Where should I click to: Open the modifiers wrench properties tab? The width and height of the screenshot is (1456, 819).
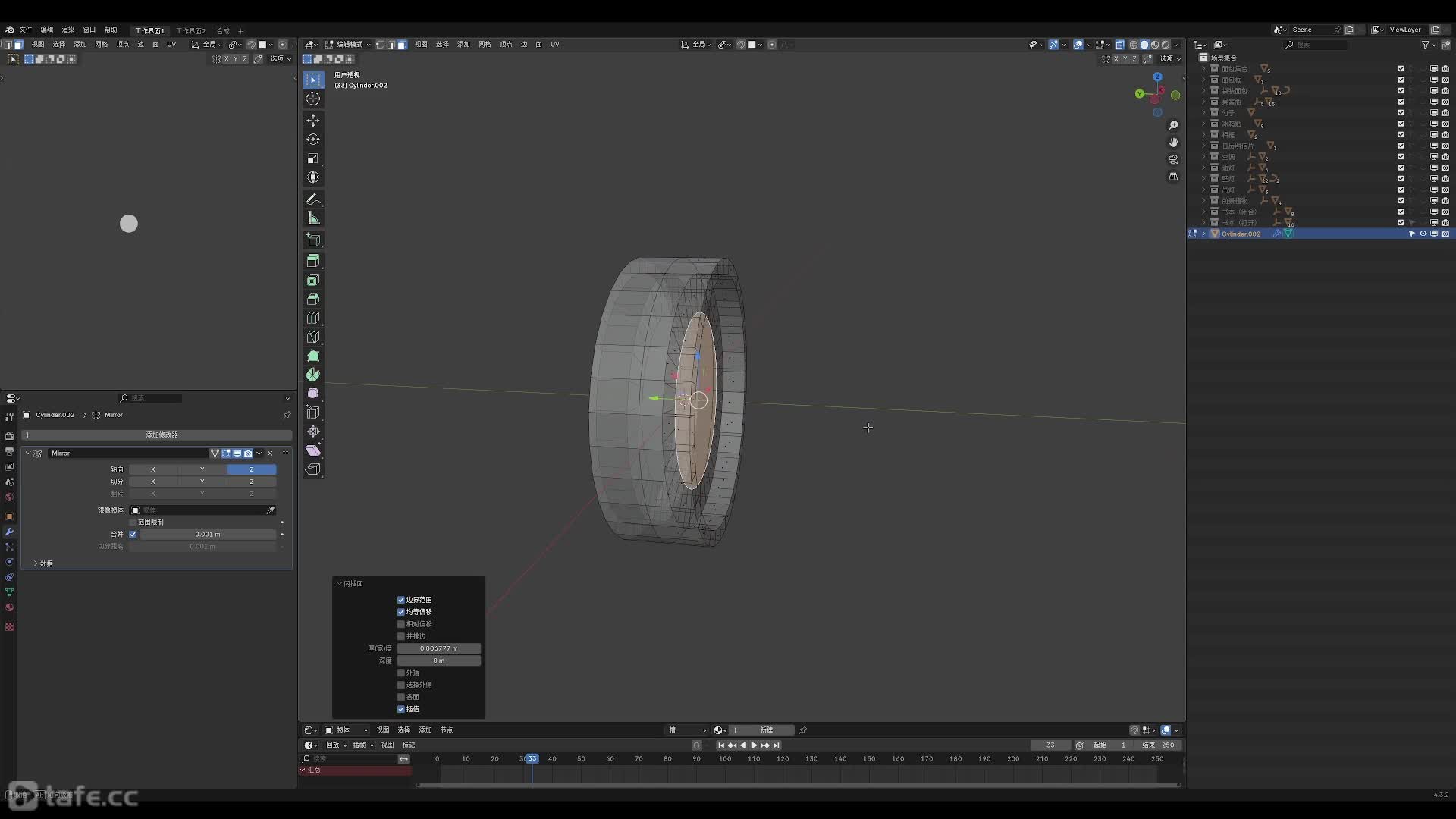pyautogui.click(x=9, y=532)
